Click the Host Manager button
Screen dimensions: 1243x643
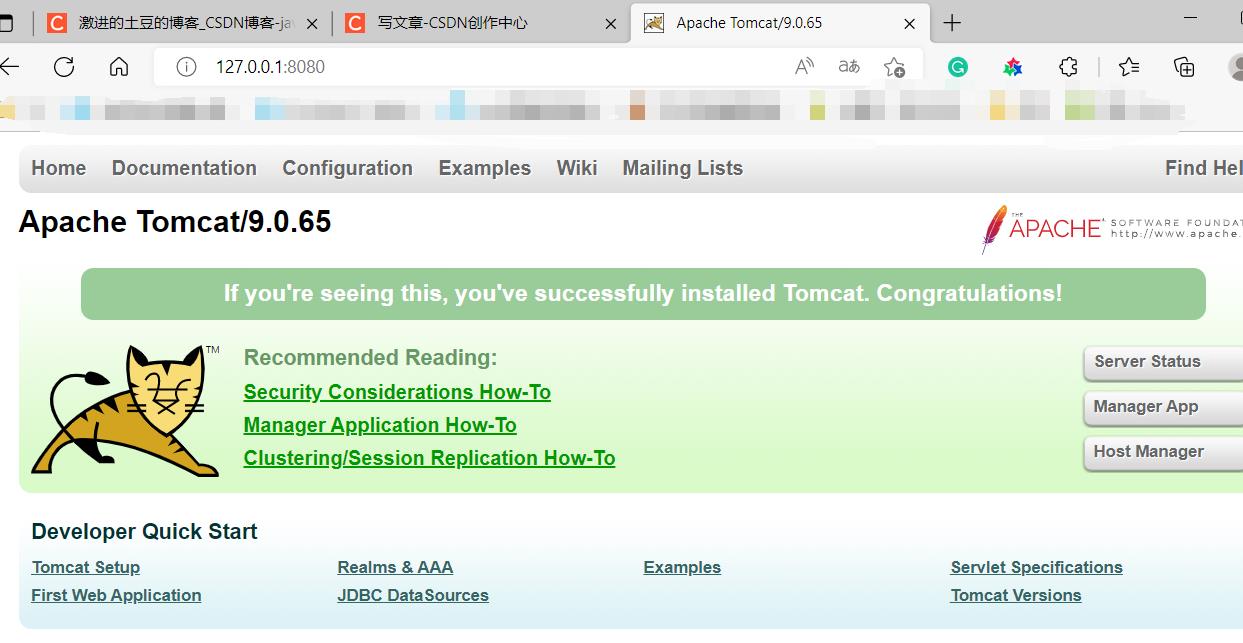[1163, 452]
